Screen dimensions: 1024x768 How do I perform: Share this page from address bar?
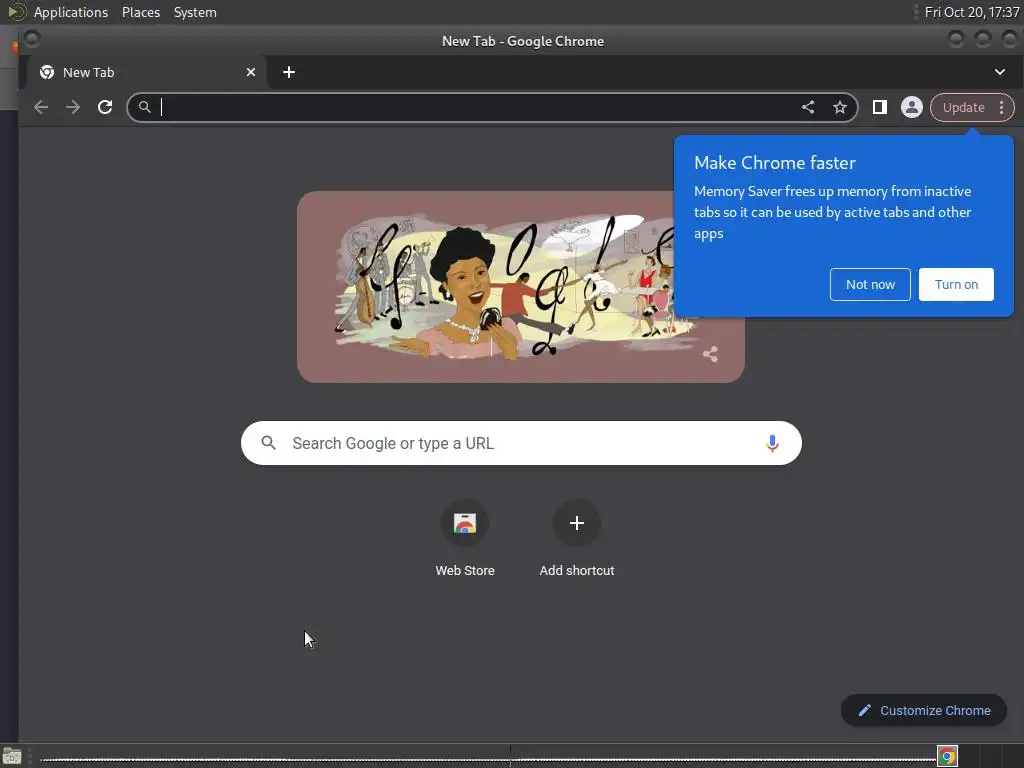pos(808,107)
